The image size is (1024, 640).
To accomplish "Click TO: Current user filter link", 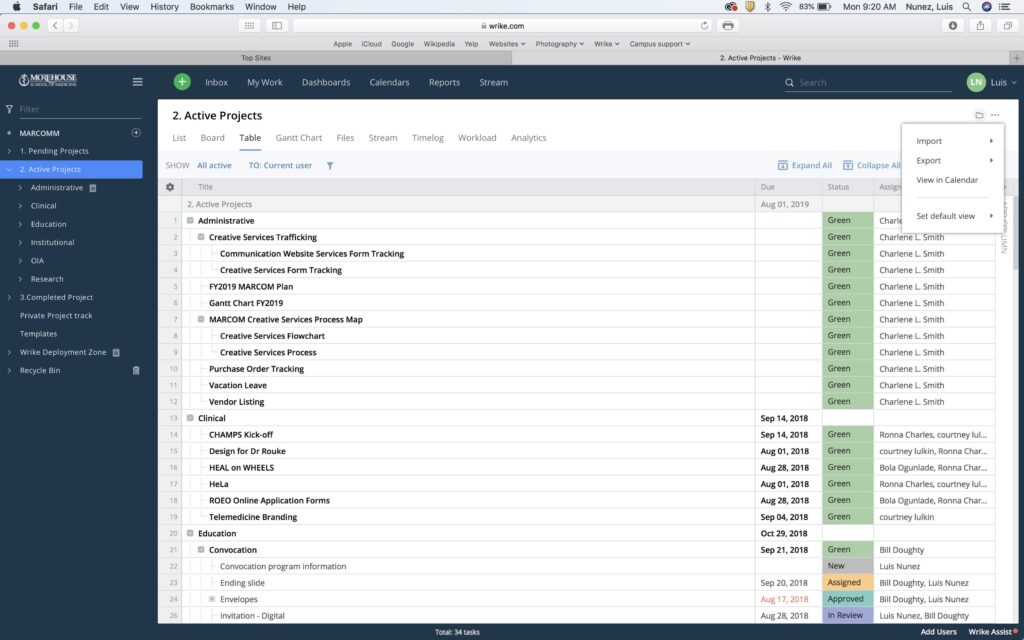I will tap(280, 166).
